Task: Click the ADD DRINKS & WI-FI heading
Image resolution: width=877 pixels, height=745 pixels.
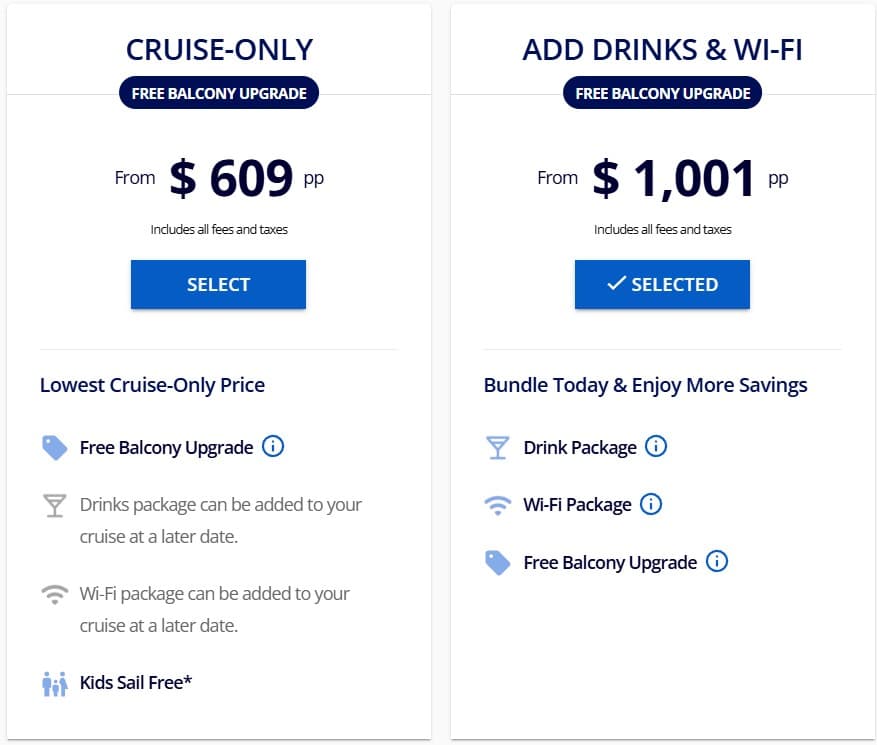Action: [662, 49]
